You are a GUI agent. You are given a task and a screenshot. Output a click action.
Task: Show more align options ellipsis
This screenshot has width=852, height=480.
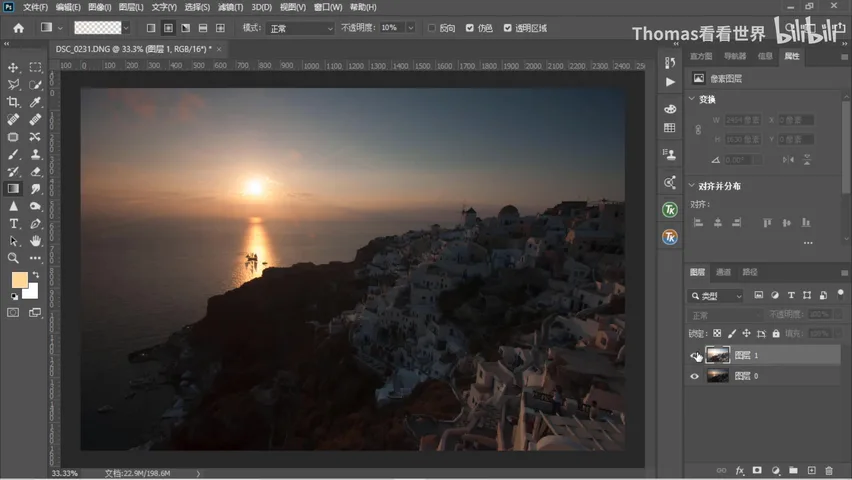tap(808, 243)
